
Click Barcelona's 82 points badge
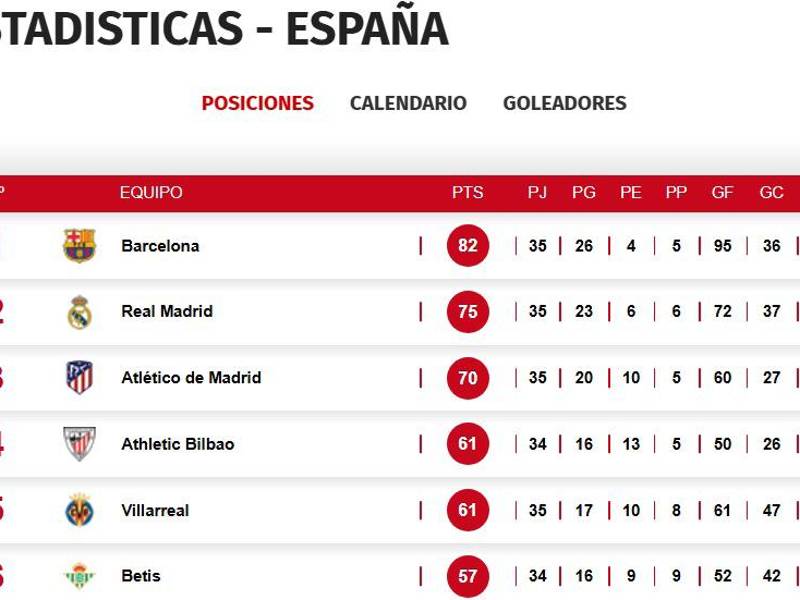(468, 246)
